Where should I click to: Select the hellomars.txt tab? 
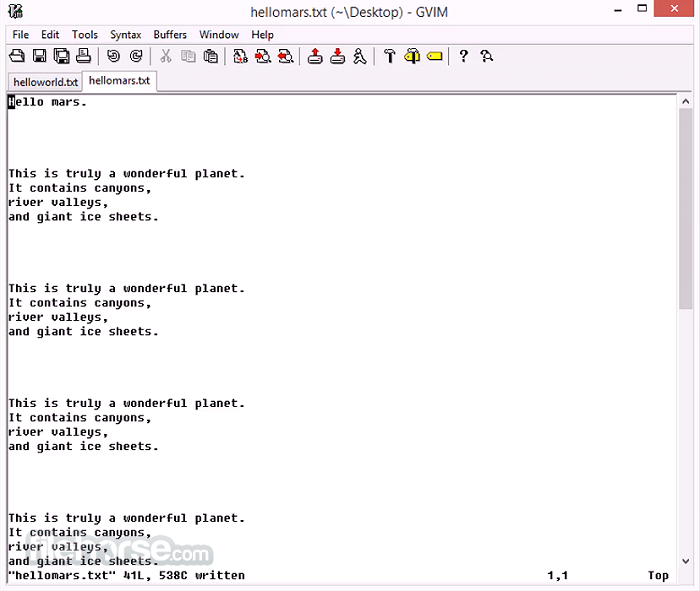[x=119, y=81]
